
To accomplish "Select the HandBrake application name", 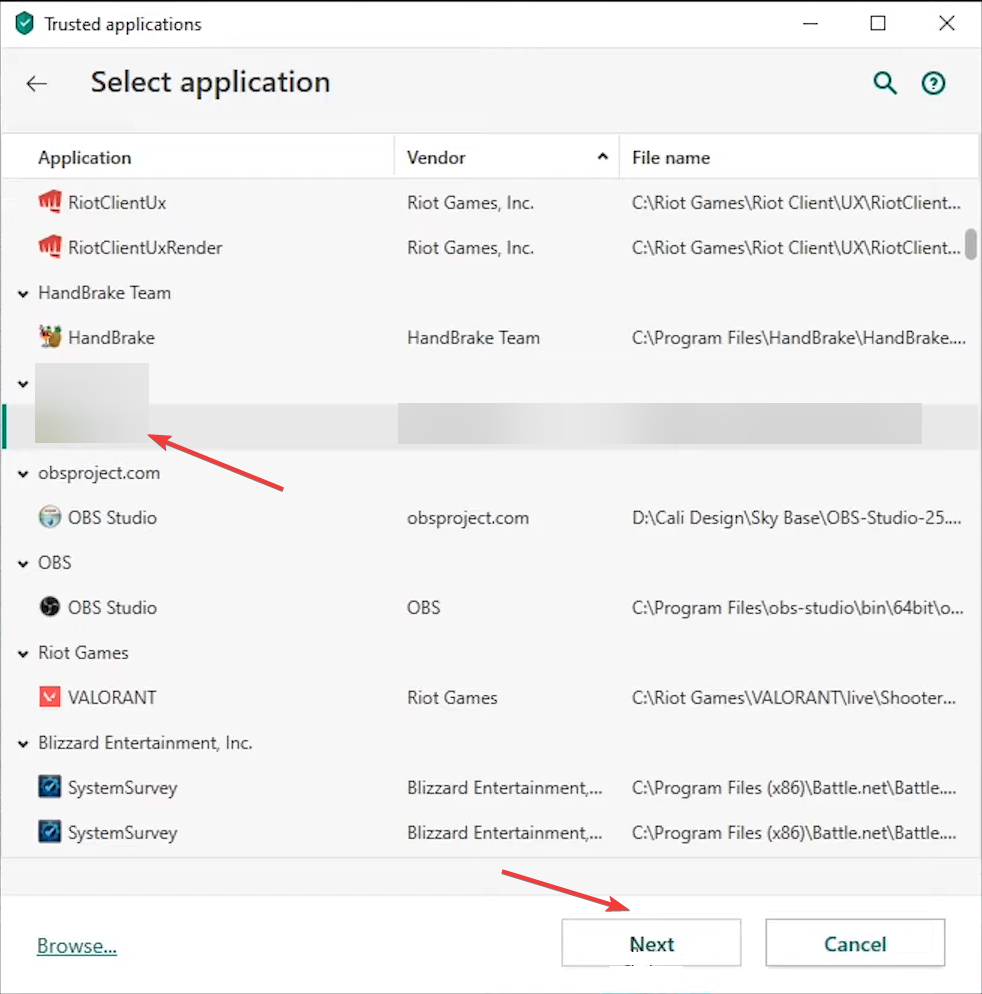I will pos(112,338).
